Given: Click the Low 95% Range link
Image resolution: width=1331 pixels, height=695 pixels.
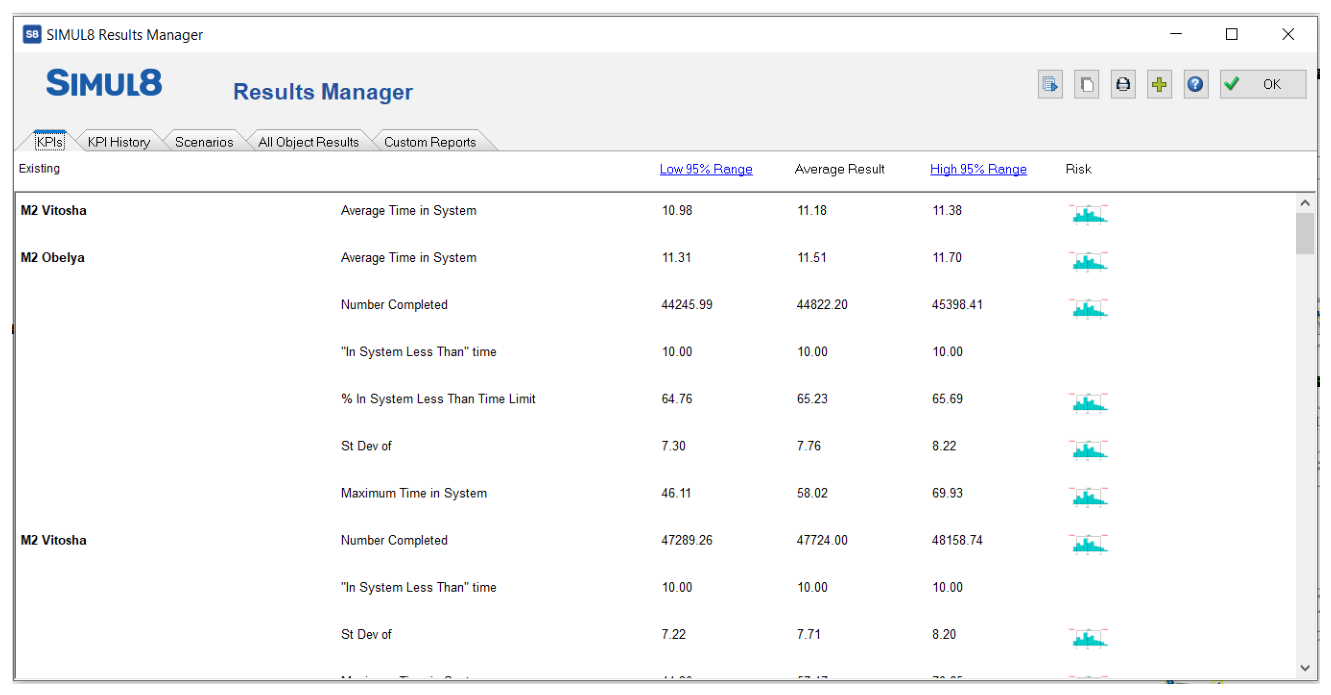Looking at the screenshot, I should point(706,169).
